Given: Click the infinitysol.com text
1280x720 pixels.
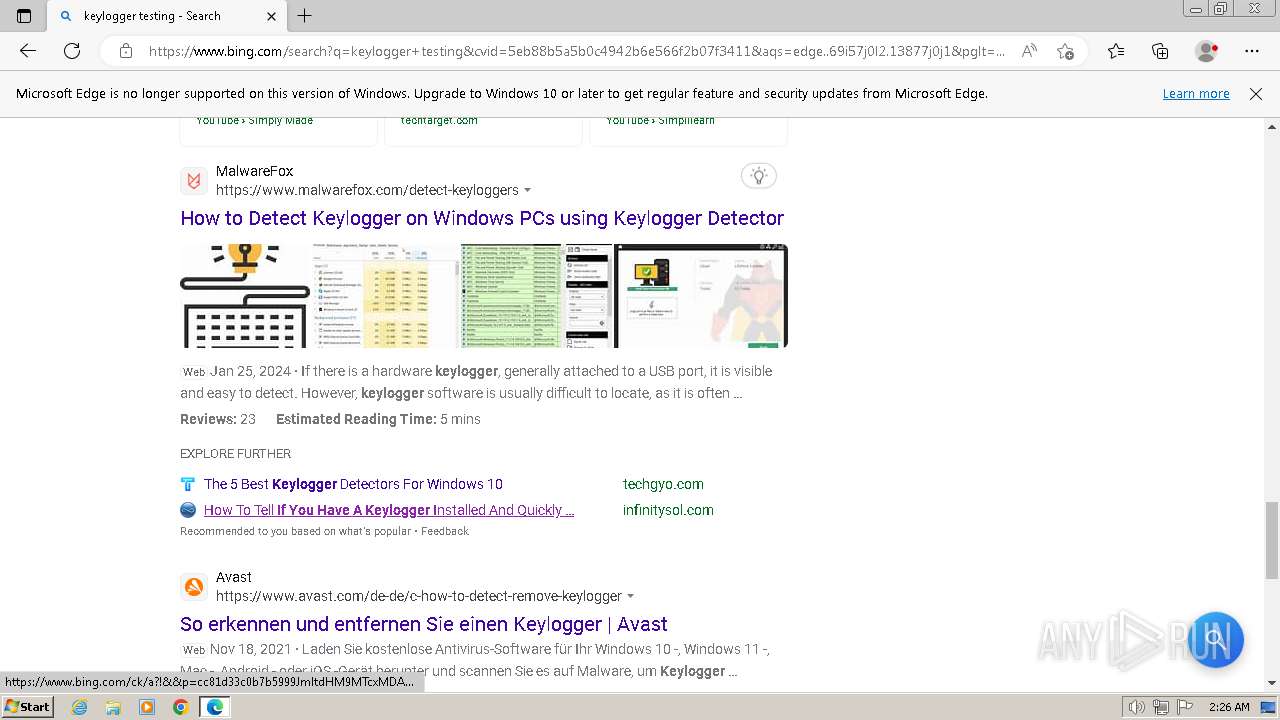Looking at the screenshot, I should (x=668, y=510).
